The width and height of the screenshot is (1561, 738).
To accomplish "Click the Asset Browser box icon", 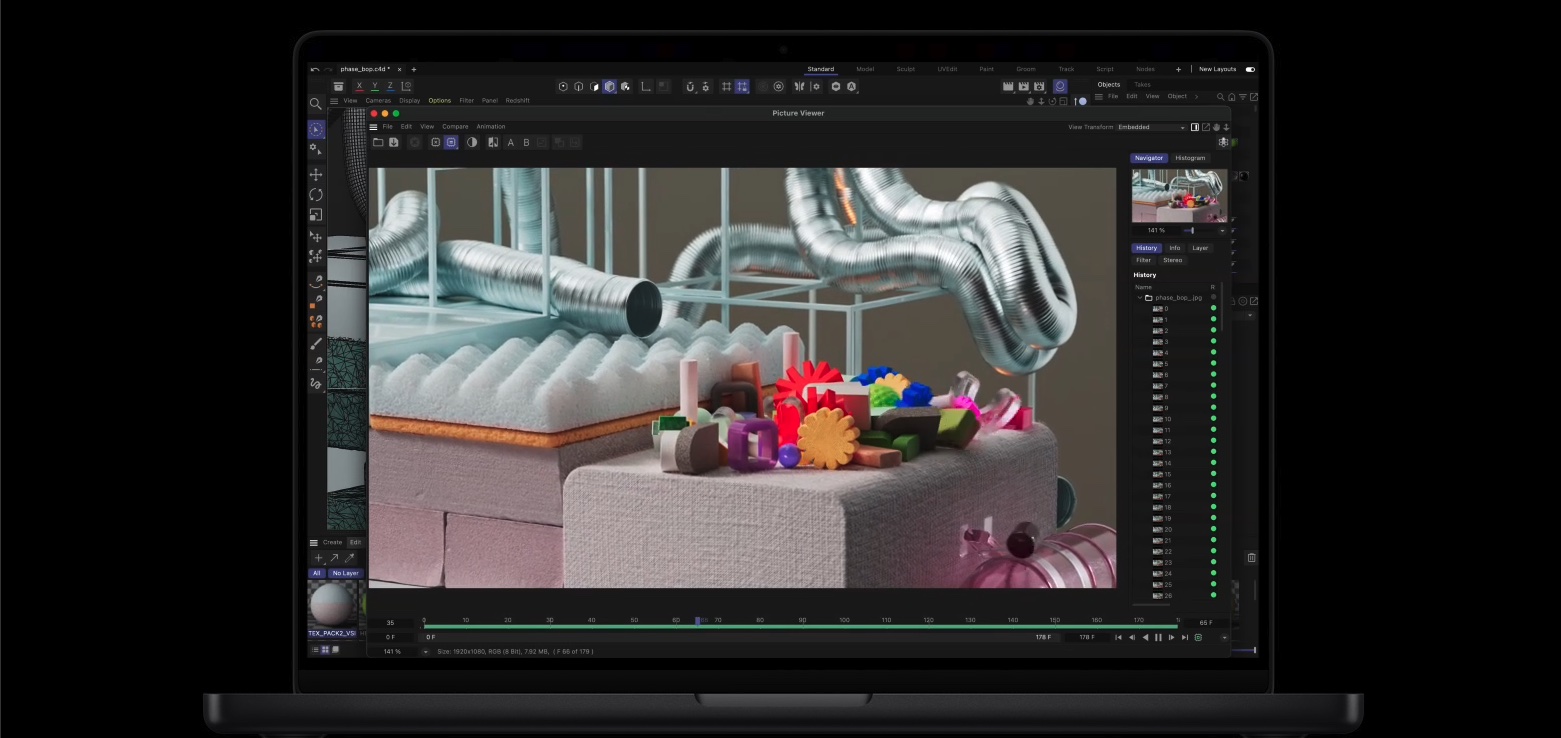I will (x=339, y=87).
